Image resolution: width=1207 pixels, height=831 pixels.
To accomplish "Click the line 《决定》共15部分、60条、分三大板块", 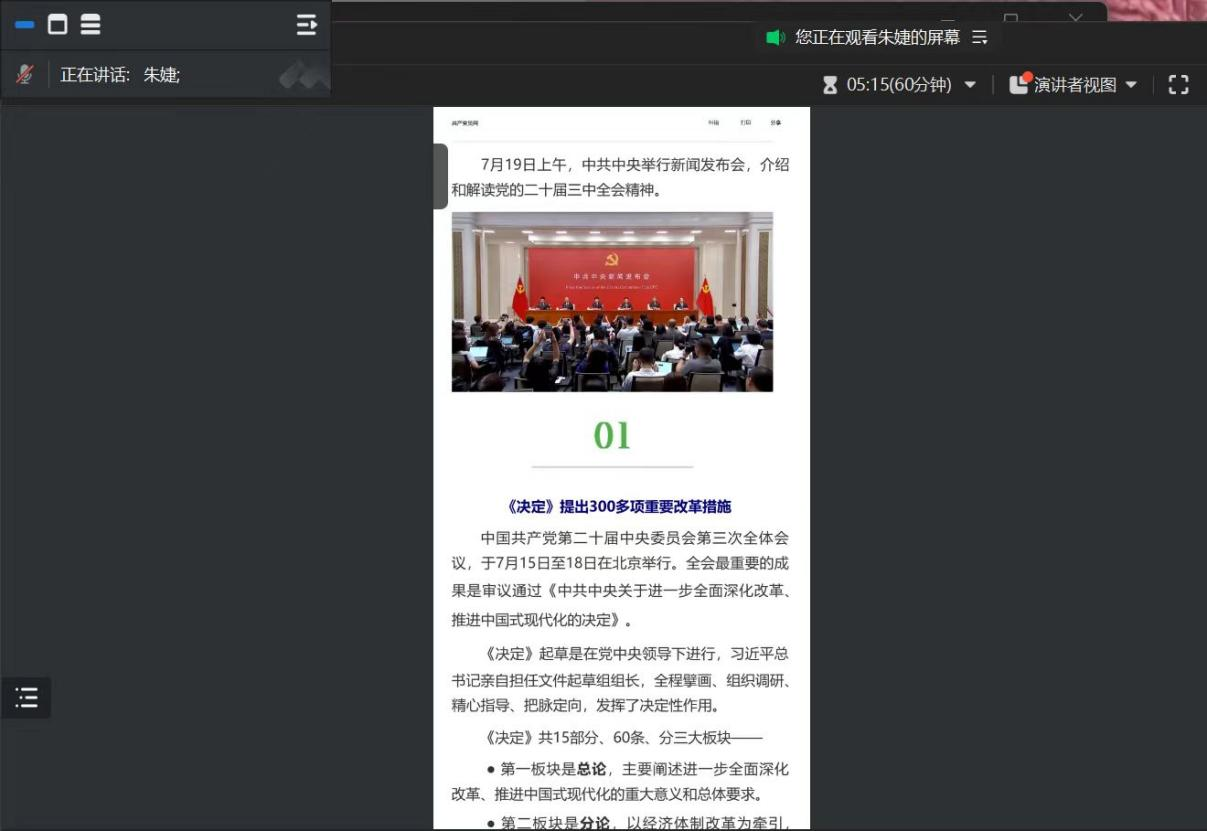I will 622,738.
